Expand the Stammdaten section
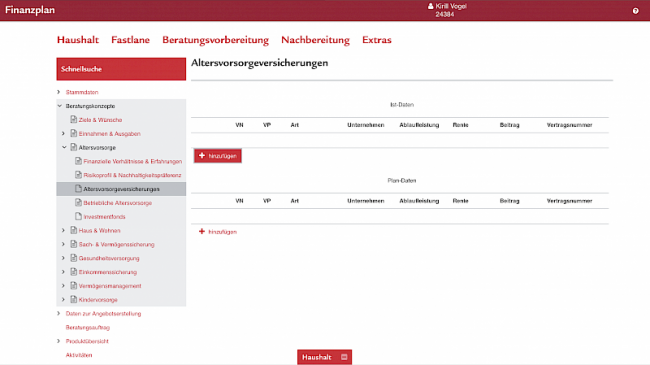The width and height of the screenshot is (650, 365). coord(58,92)
